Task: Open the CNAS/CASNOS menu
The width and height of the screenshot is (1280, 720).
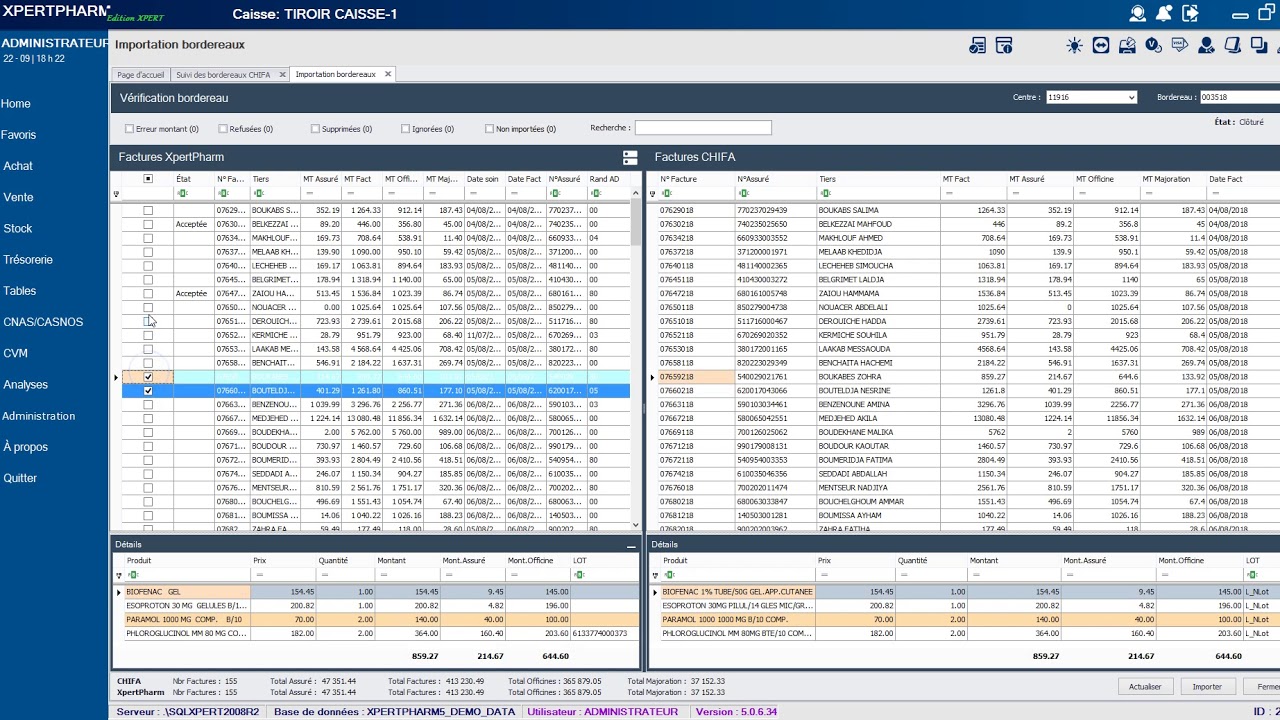Action: (43, 322)
